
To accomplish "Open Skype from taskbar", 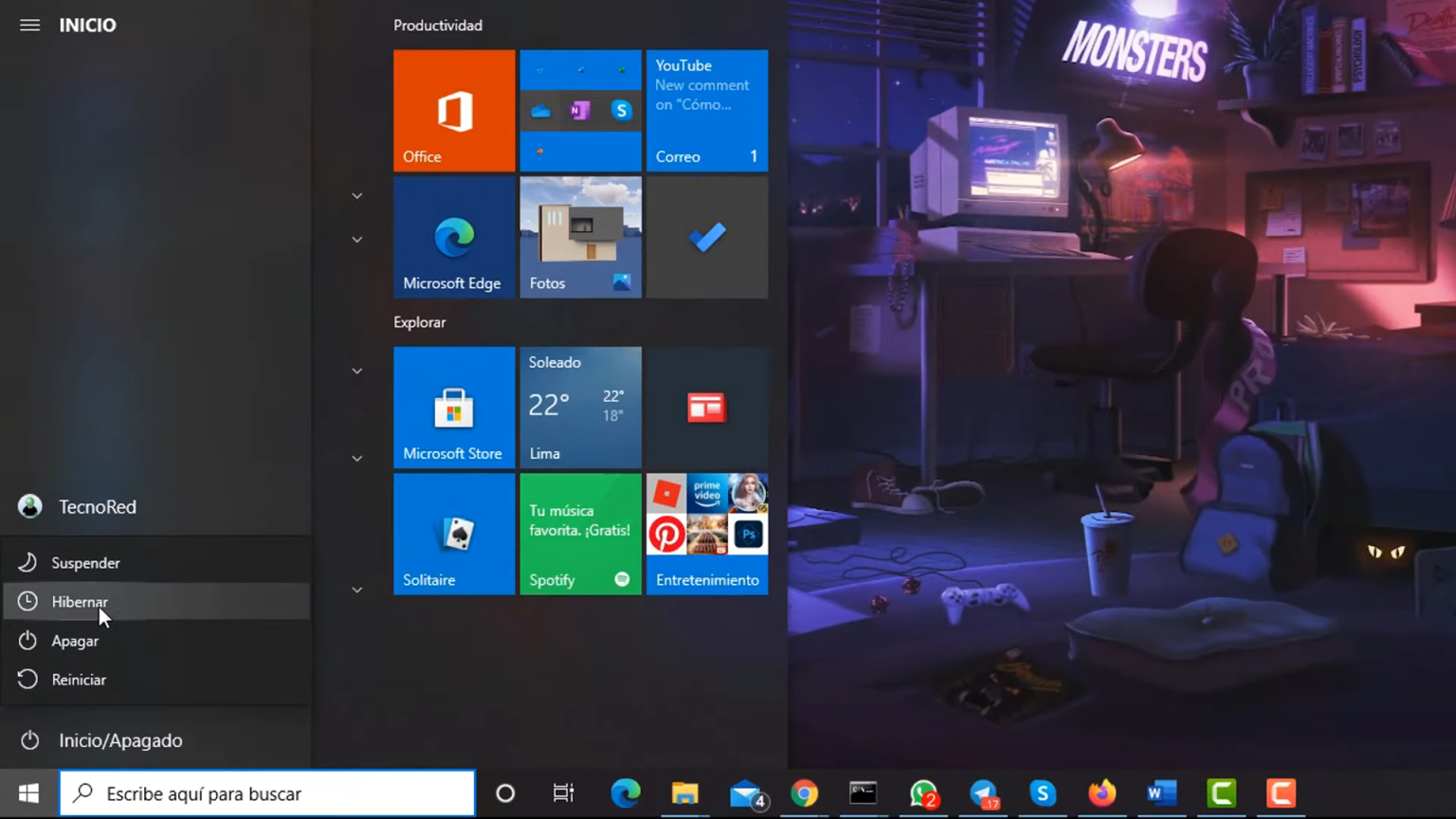I will (1043, 793).
